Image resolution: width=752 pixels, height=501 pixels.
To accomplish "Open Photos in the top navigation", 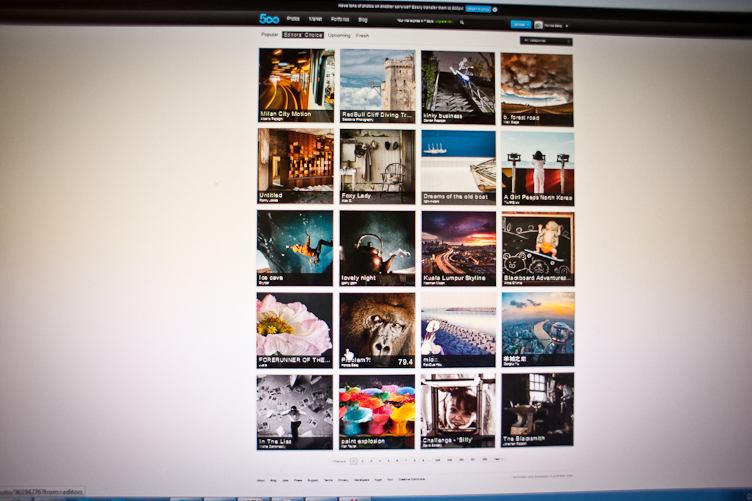I will (293, 19).
